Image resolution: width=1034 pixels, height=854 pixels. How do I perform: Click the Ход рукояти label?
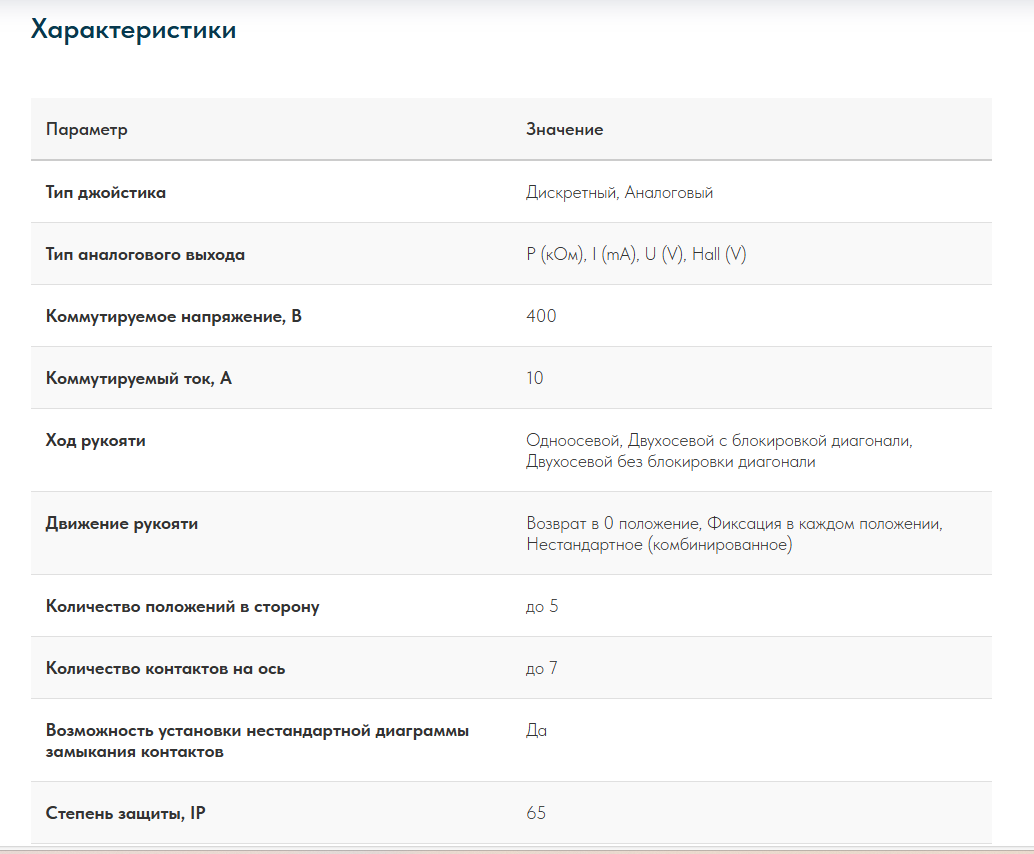tap(96, 440)
